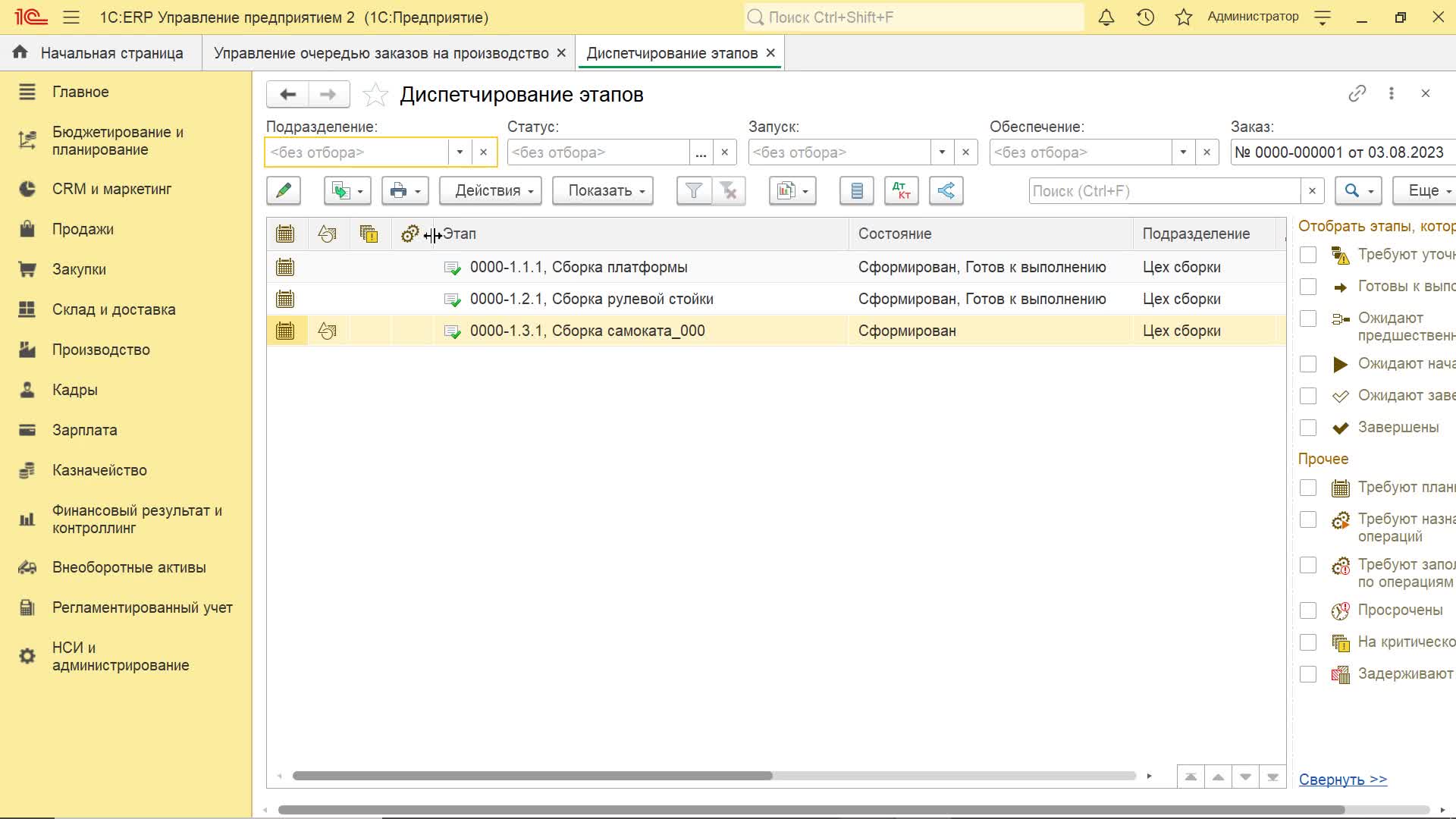The image size is (1456, 819).
Task: Check the Требуют планирования filter box
Action: click(1308, 488)
